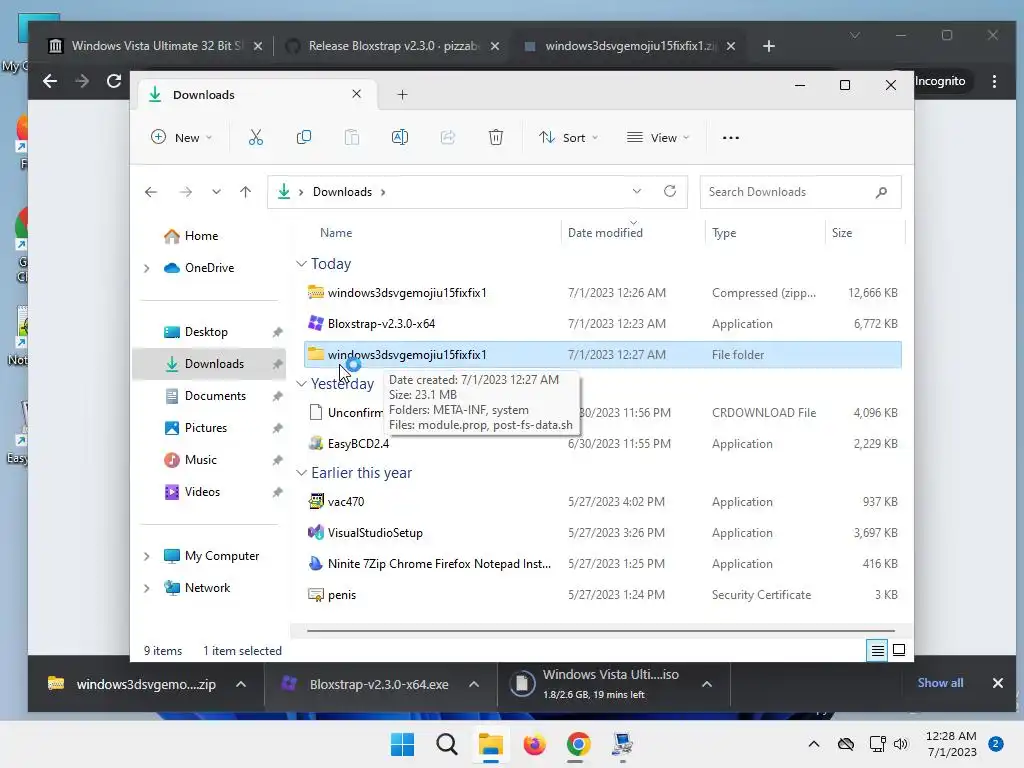The image size is (1024, 768).
Task: Open Firefox from taskbar
Action: [x=534, y=744]
